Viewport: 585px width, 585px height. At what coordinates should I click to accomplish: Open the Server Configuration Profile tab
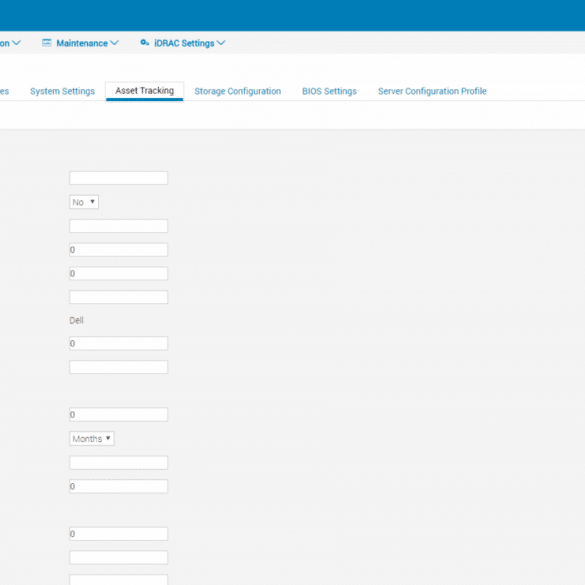tap(432, 91)
